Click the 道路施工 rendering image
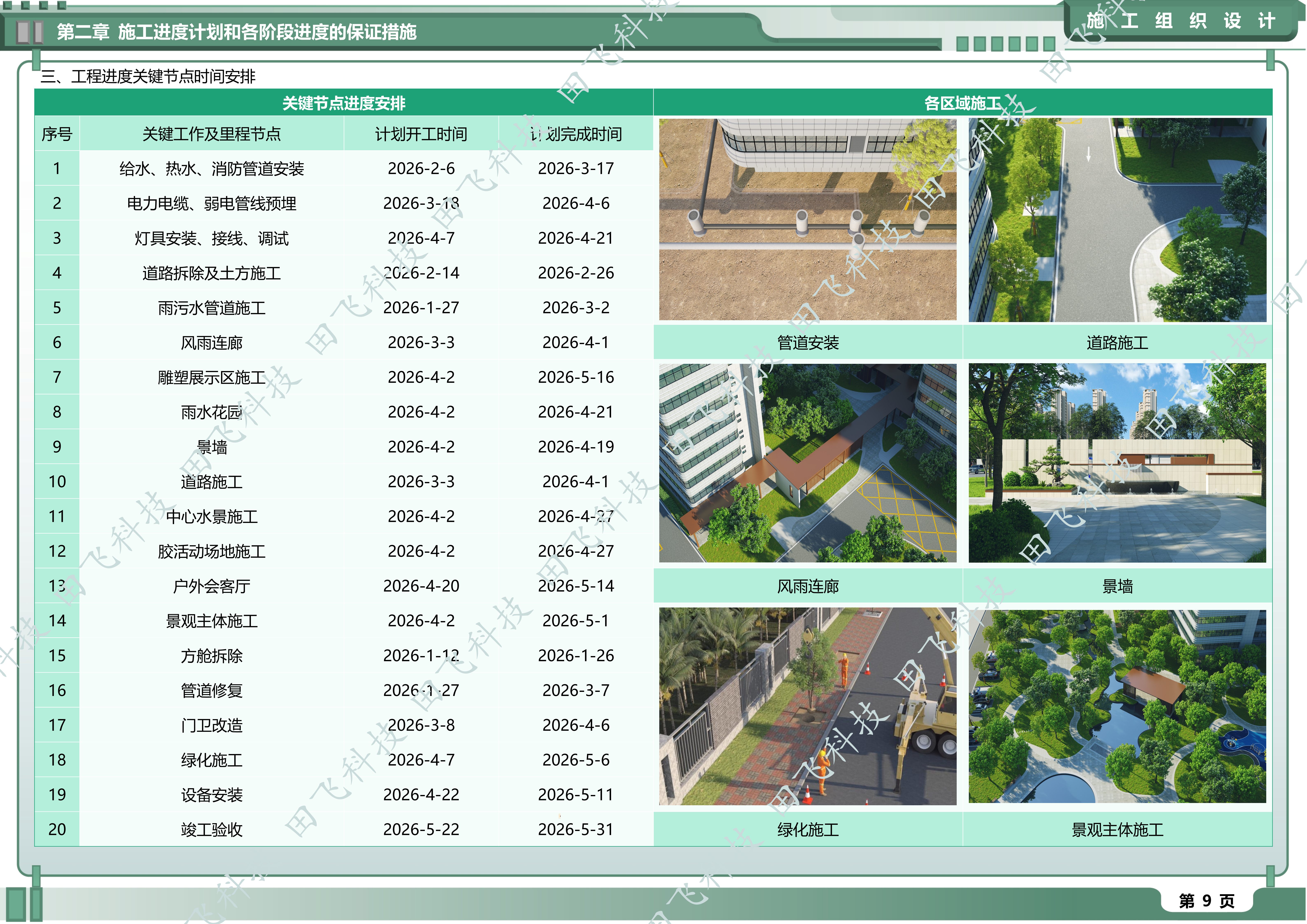This screenshot has width=1307, height=924. [1117, 220]
